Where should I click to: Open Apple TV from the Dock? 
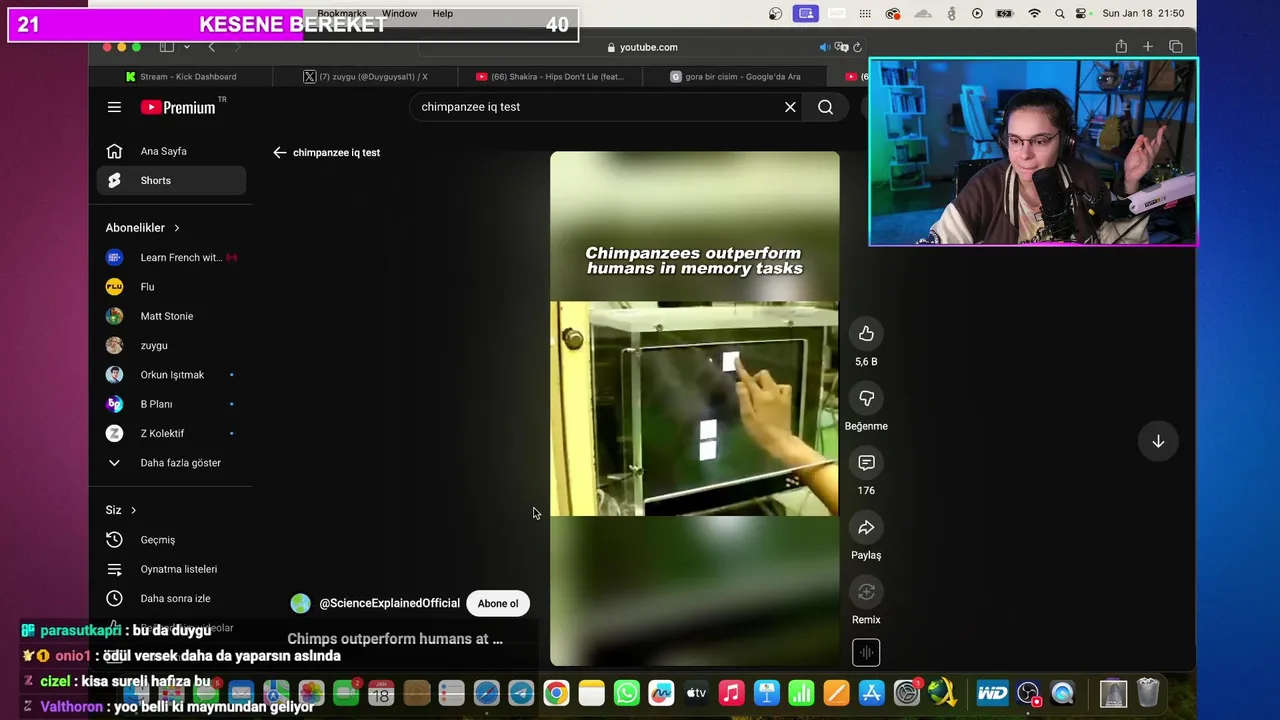pos(696,693)
